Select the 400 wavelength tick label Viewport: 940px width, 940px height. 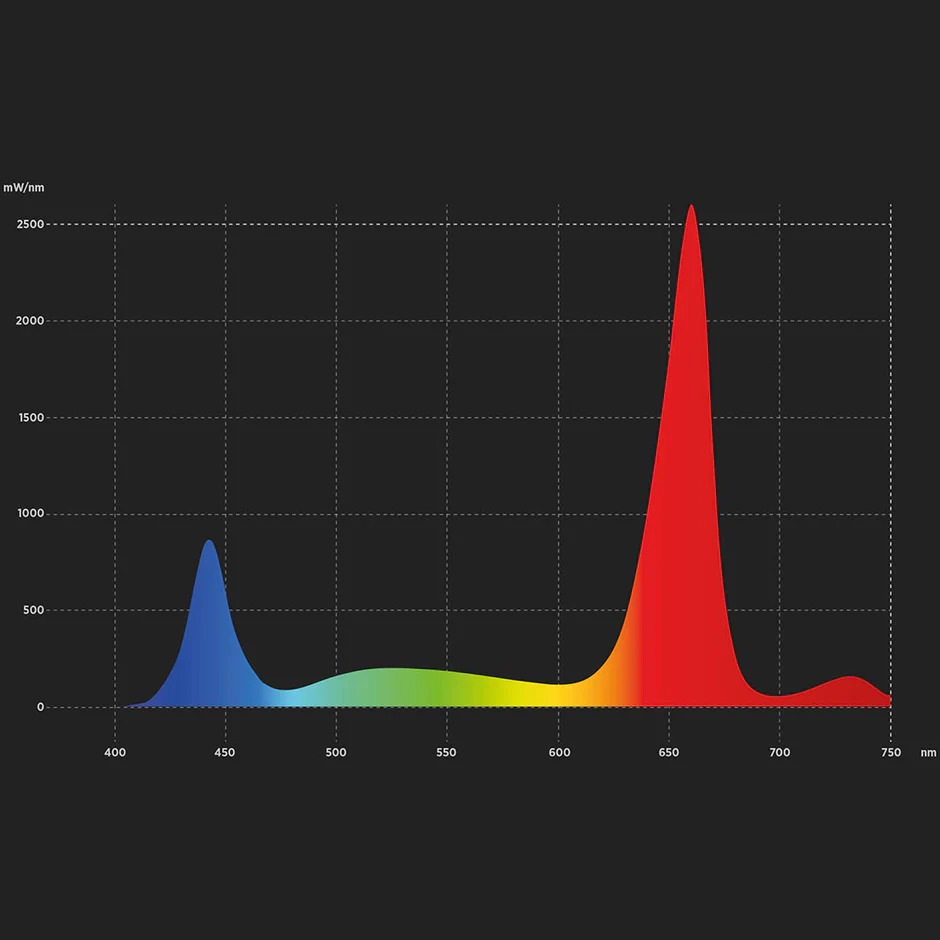[115, 752]
